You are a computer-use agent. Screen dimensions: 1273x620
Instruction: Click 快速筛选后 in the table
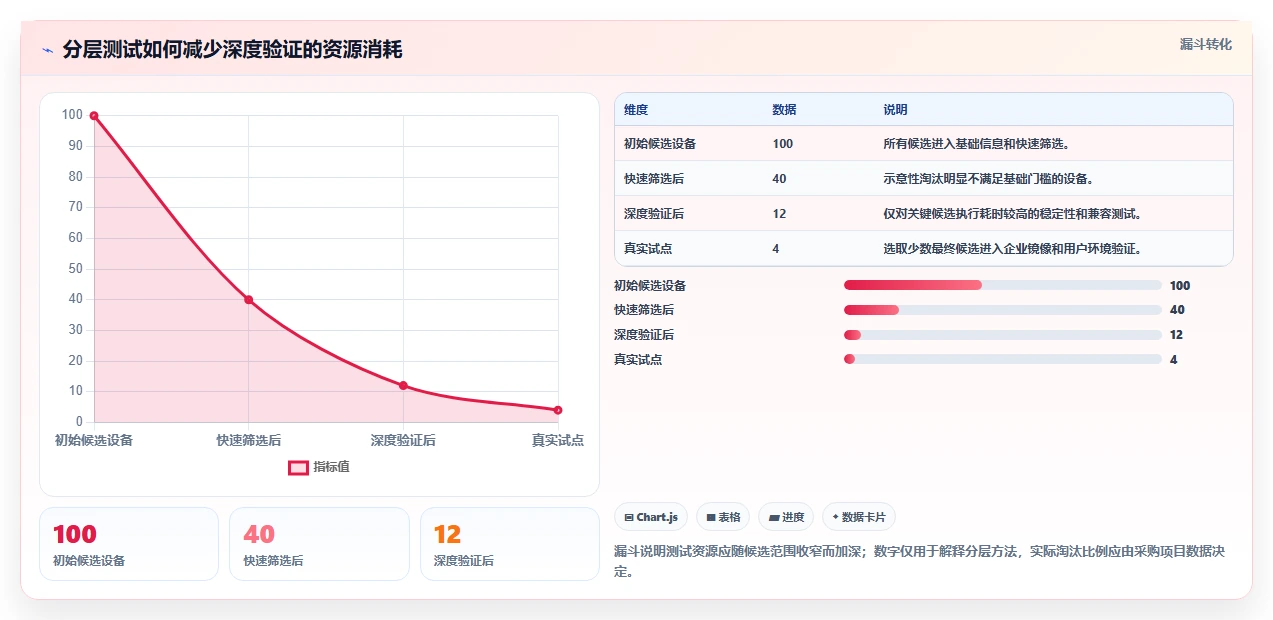coord(654,179)
